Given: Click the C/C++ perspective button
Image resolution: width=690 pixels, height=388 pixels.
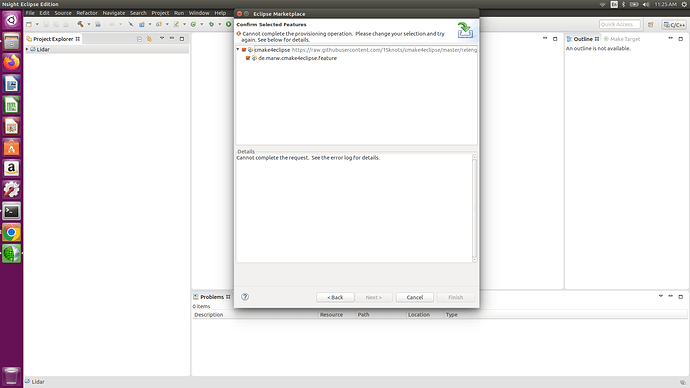Looking at the screenshot, I should (x=674, y=25).
